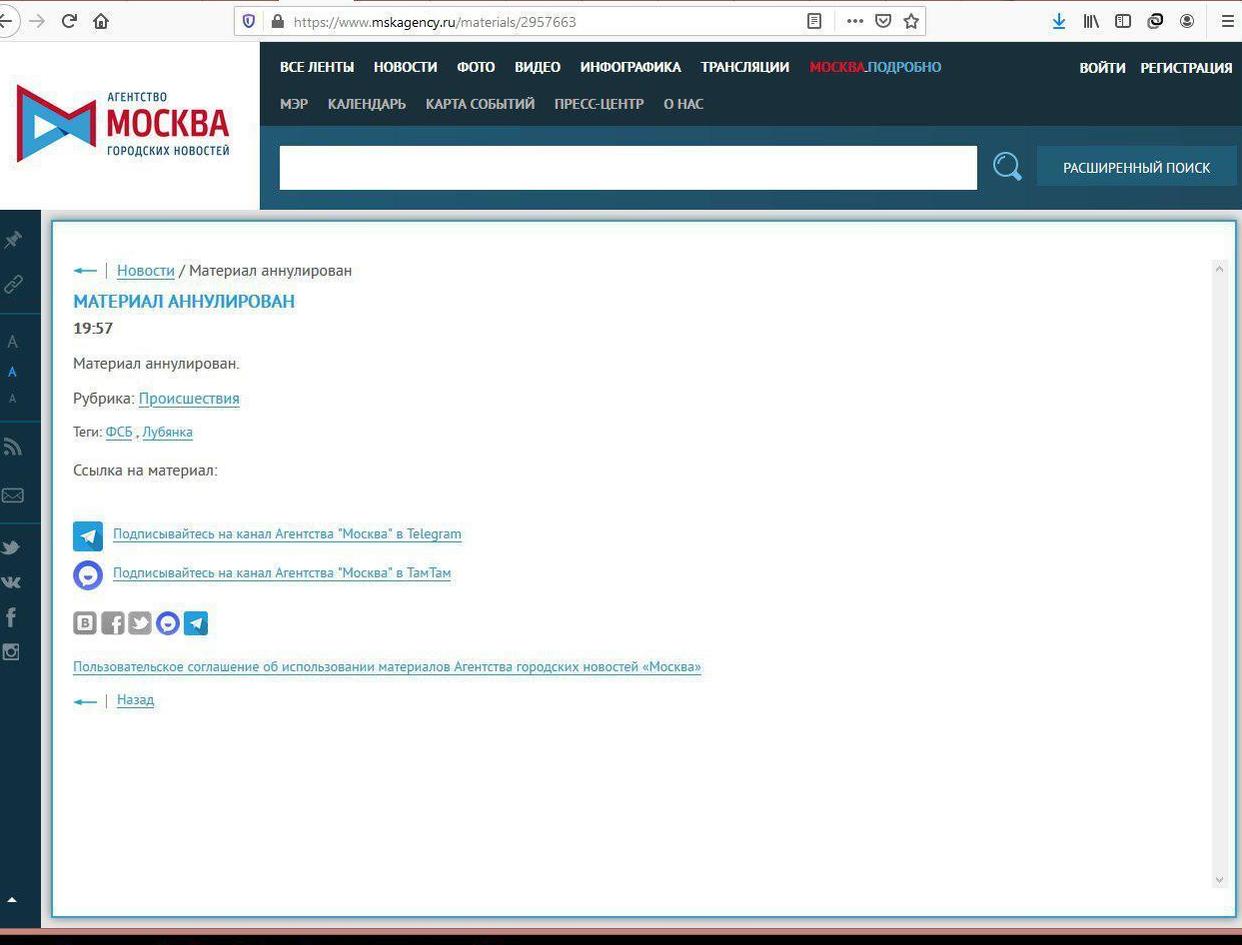Open Telegram channel subscription link
1242x945 pixels.
[287, 534]
